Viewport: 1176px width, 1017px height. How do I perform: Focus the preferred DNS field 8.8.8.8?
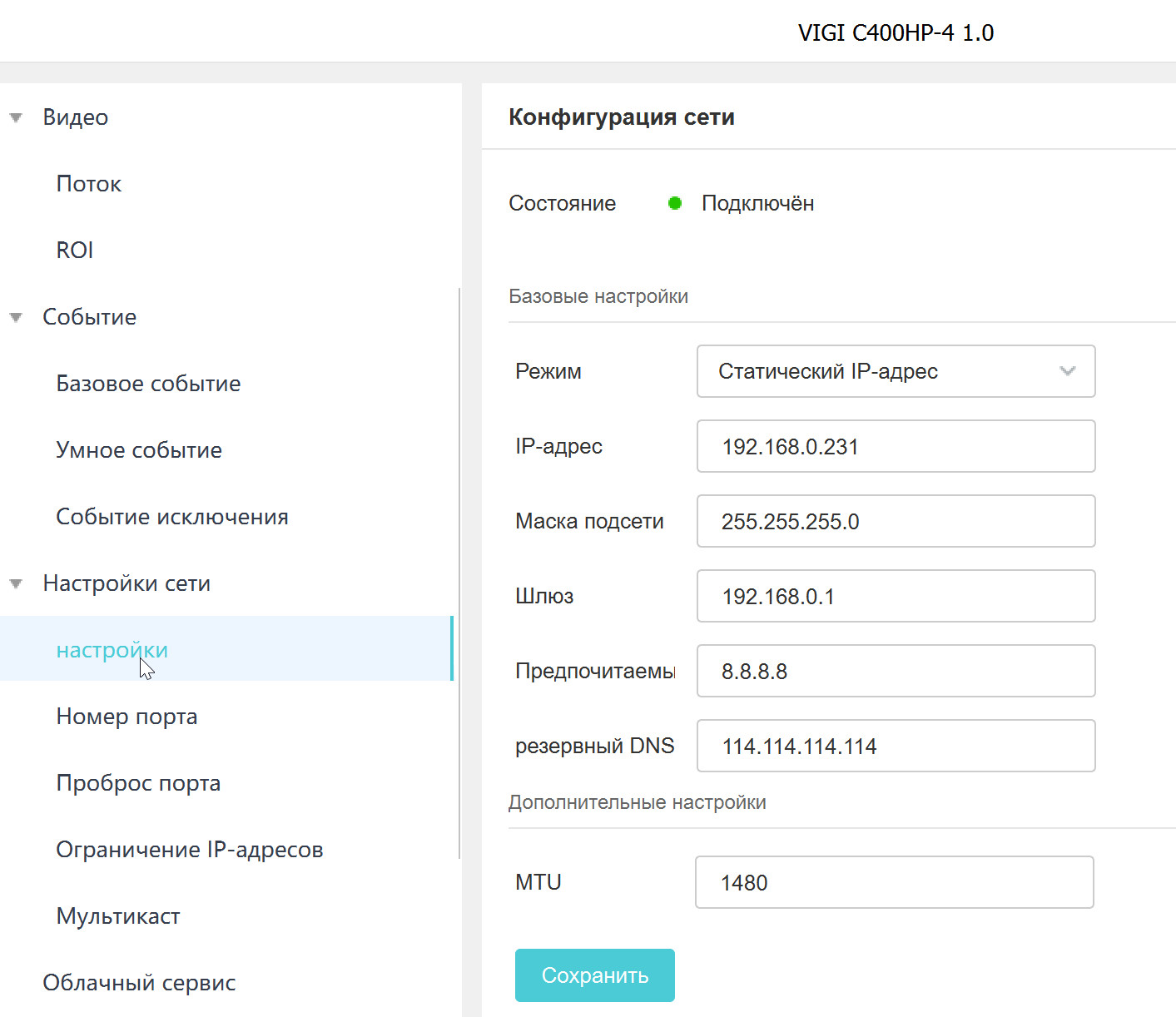coord(896,671)
